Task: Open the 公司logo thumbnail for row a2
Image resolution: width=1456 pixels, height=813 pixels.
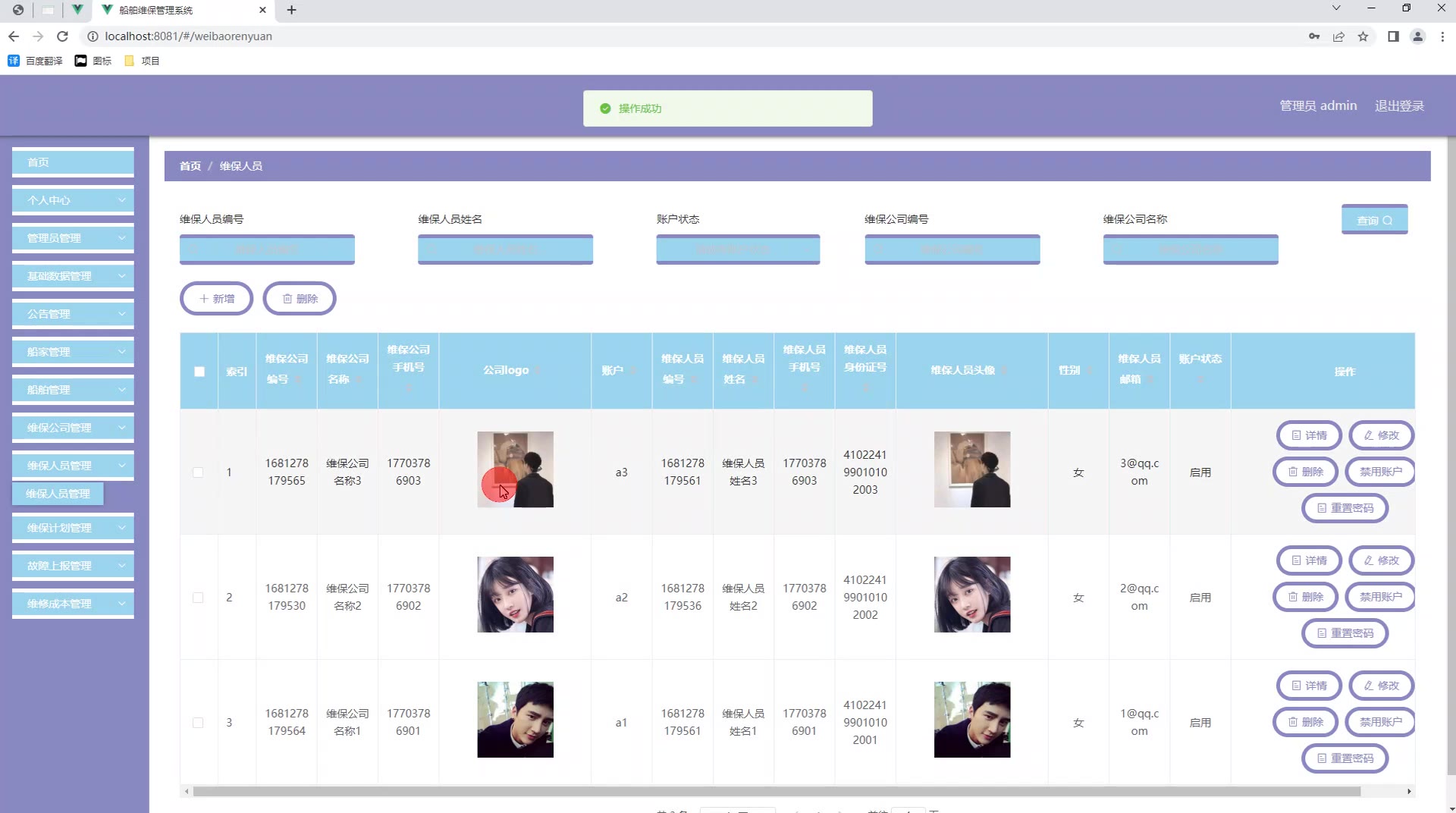Action: point(515,595)
